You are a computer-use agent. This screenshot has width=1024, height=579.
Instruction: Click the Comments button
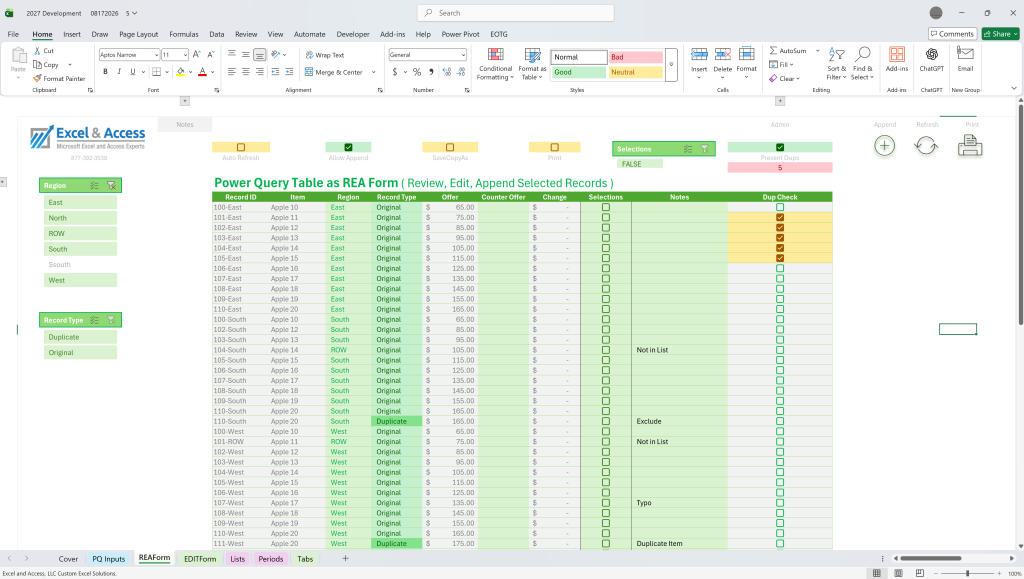click(x=952, y=34)
